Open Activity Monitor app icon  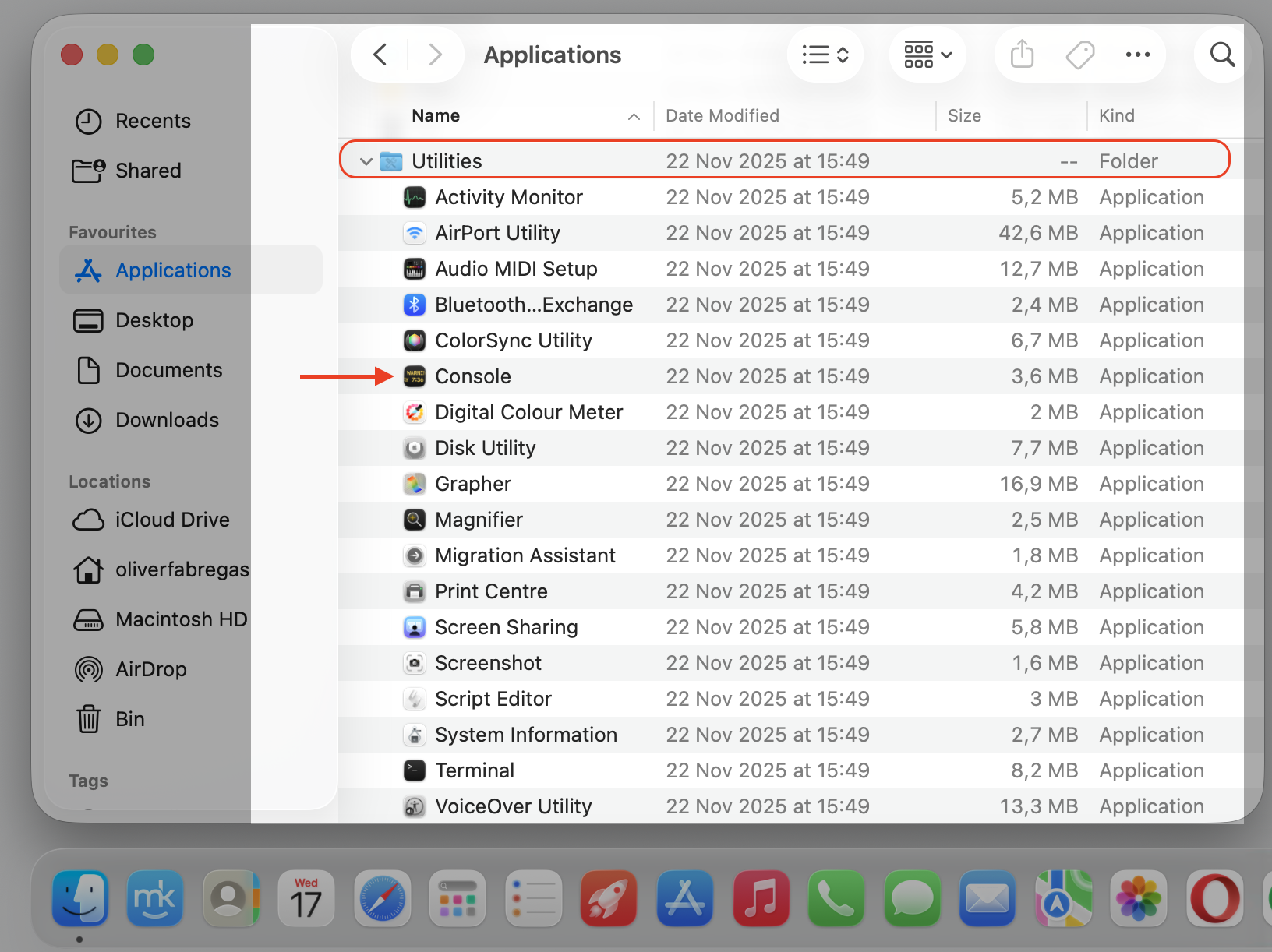(415, 197)
